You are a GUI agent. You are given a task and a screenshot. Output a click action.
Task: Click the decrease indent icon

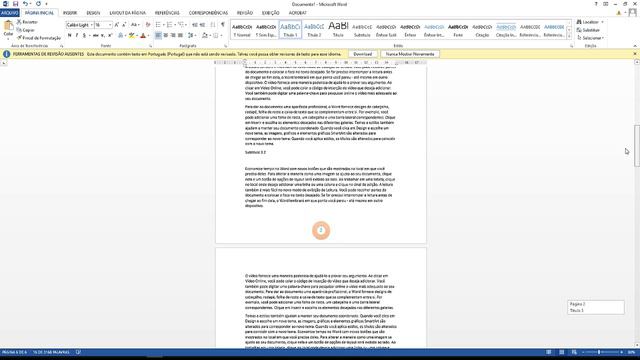(x=195, y=25)
